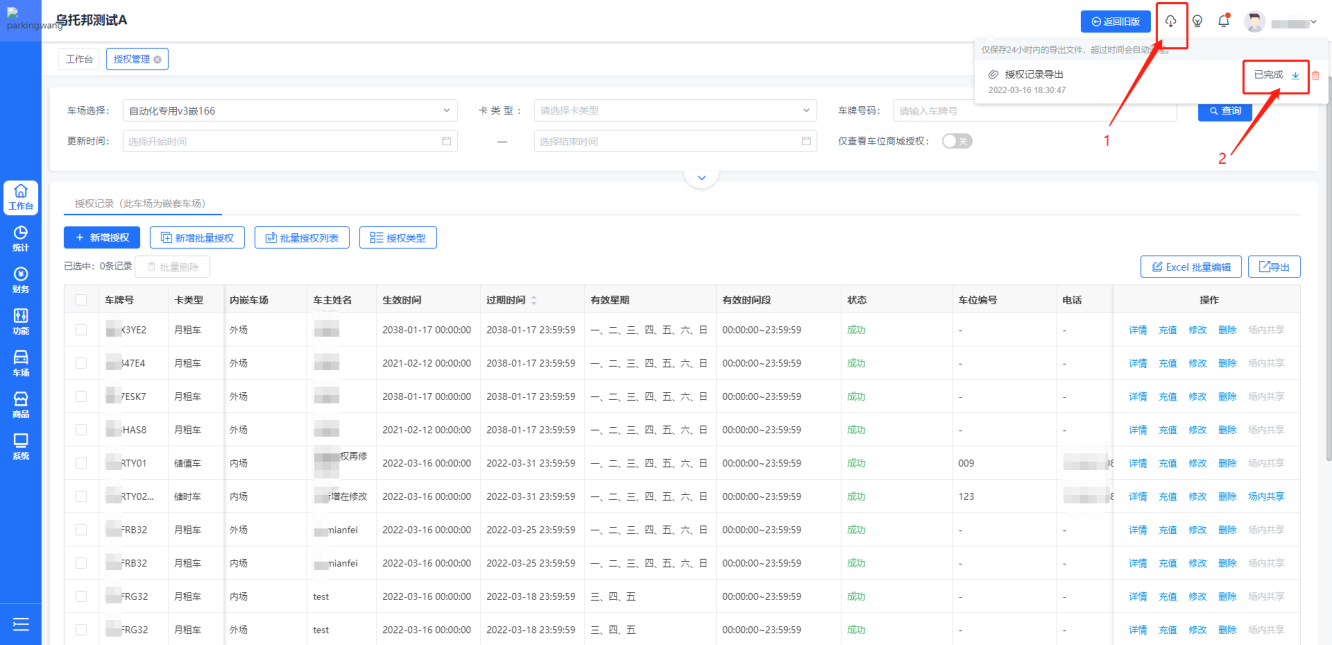Collapse sidebar with the hamburger menu icon

20,625
